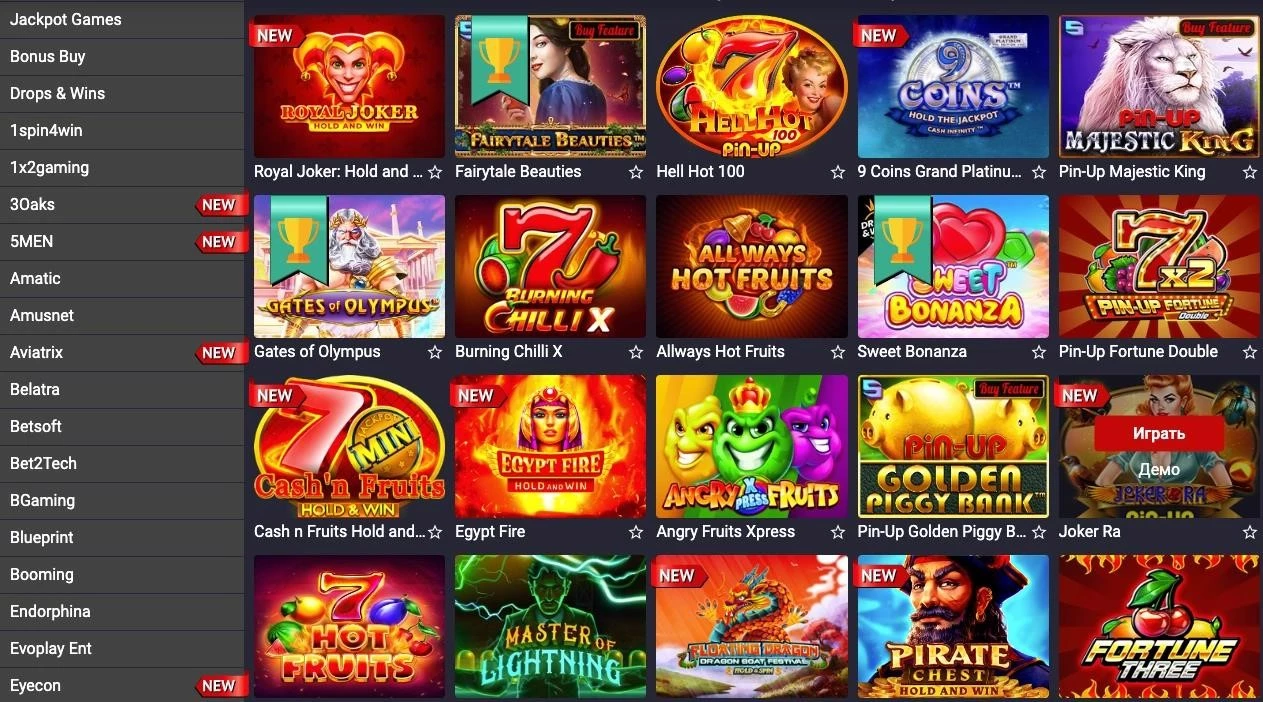Star the Hell Hot 100 game

tap(838, 172)
